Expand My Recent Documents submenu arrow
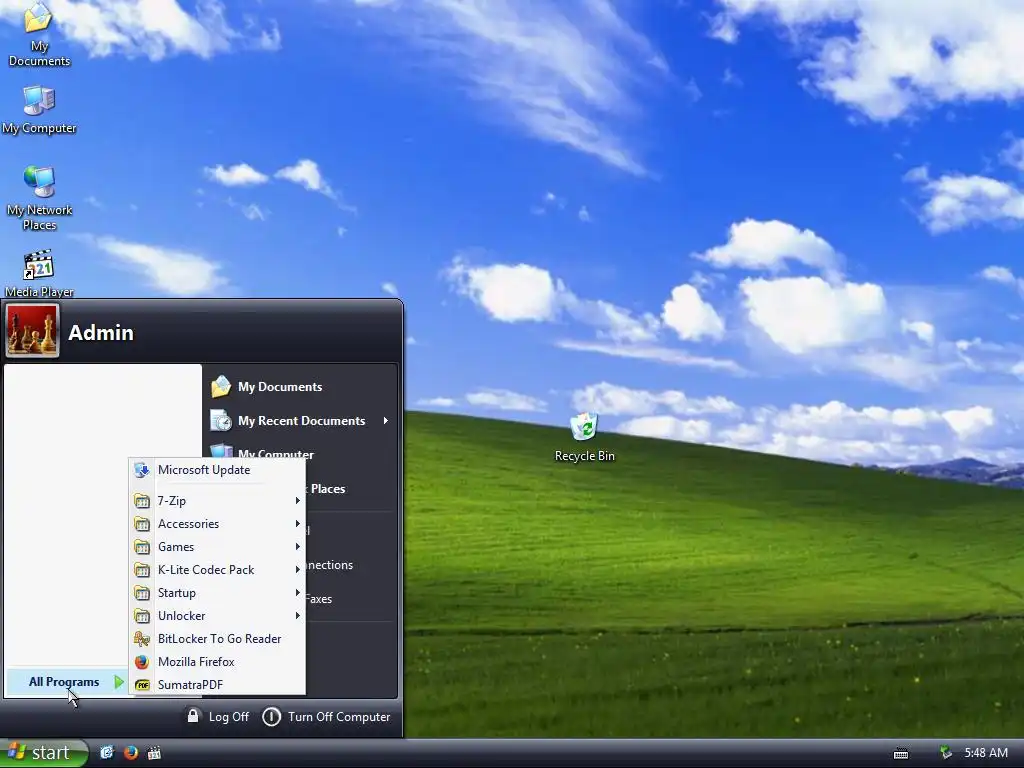The image size is (1024, 768). pyautogui.click(x=385, y=421)
